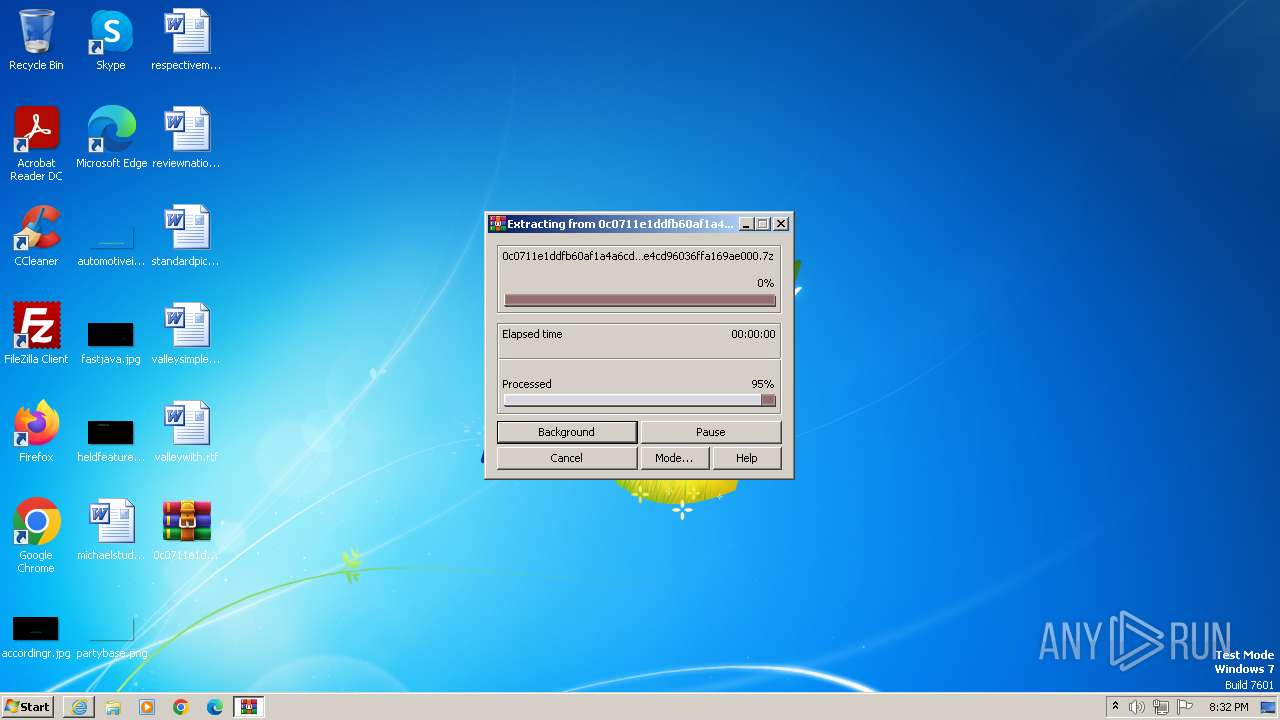Open the Action Center flag icon
The height and width of the screenshot is (720, 1280).
point(1185,707)
